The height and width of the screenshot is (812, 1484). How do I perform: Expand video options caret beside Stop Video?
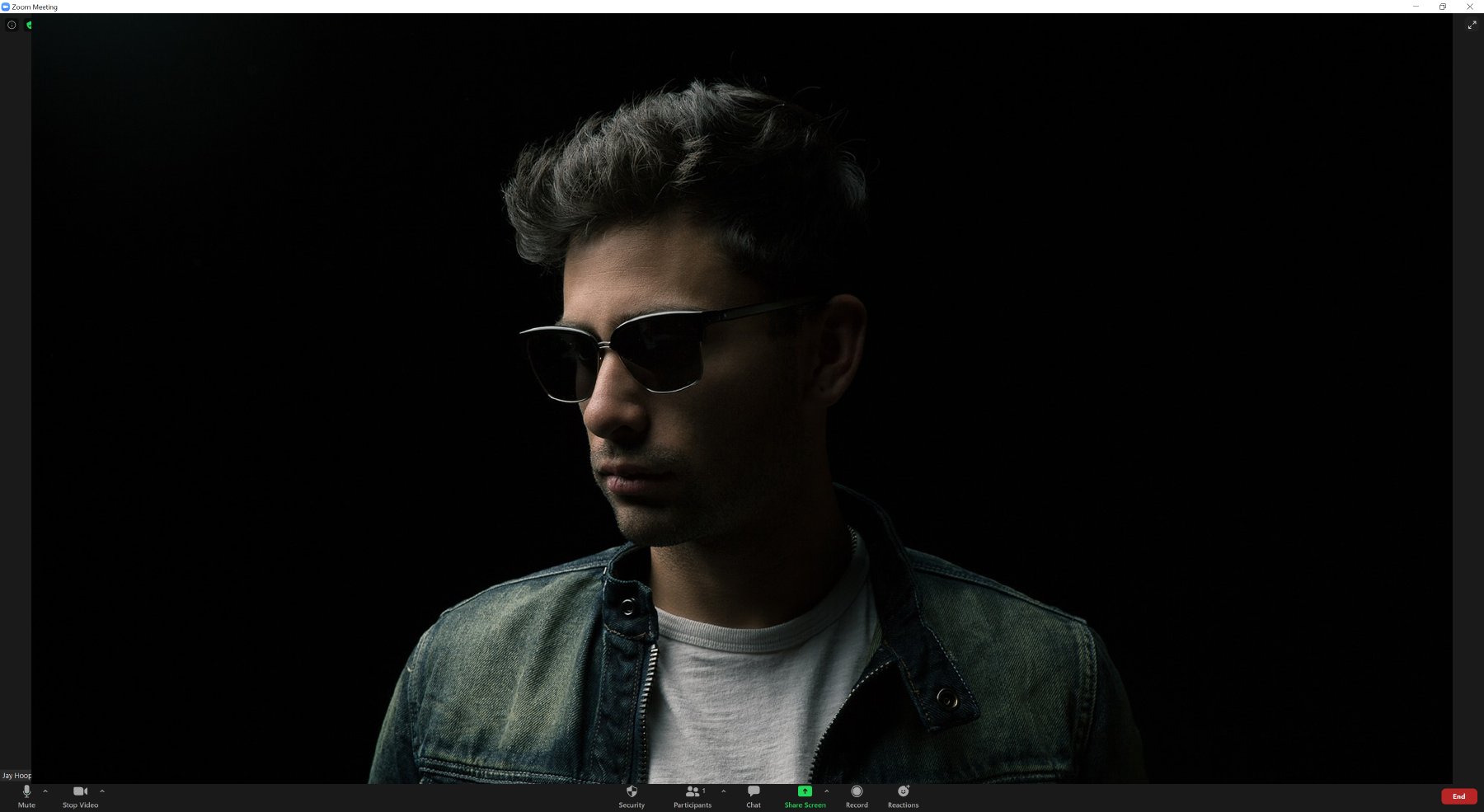(102, 791)
